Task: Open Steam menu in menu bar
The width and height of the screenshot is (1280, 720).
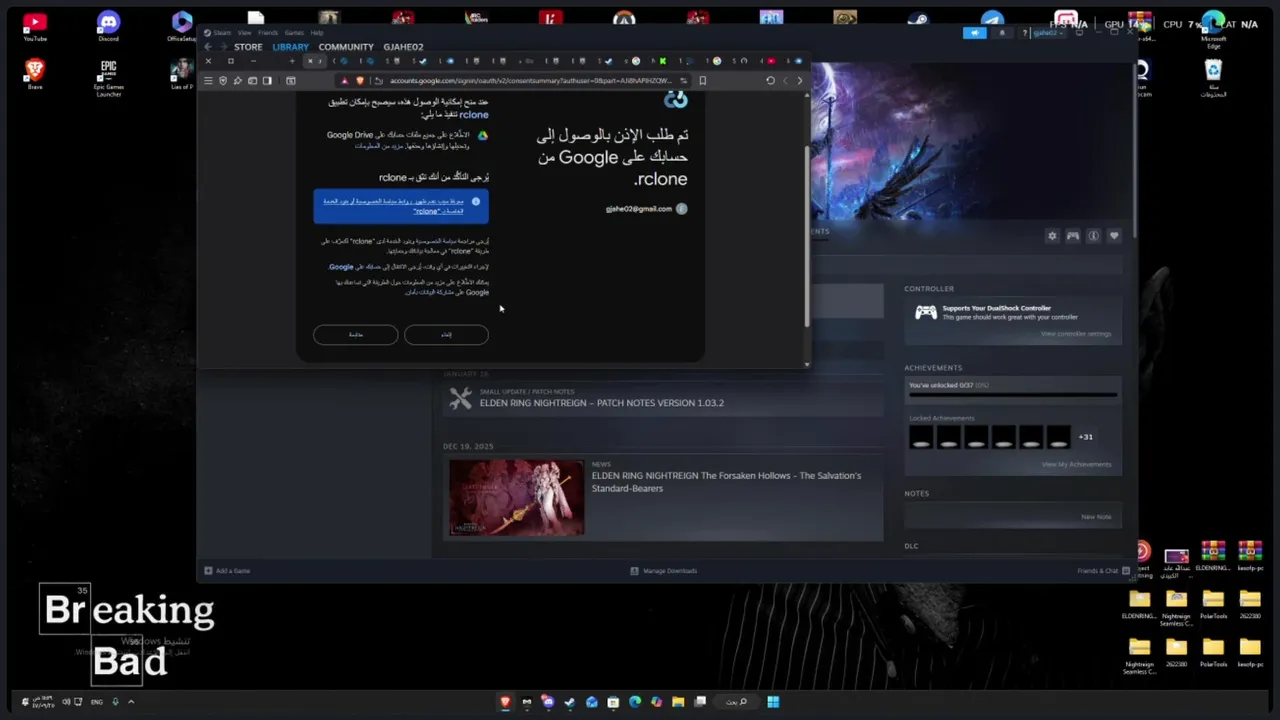Action: point(222,33)
